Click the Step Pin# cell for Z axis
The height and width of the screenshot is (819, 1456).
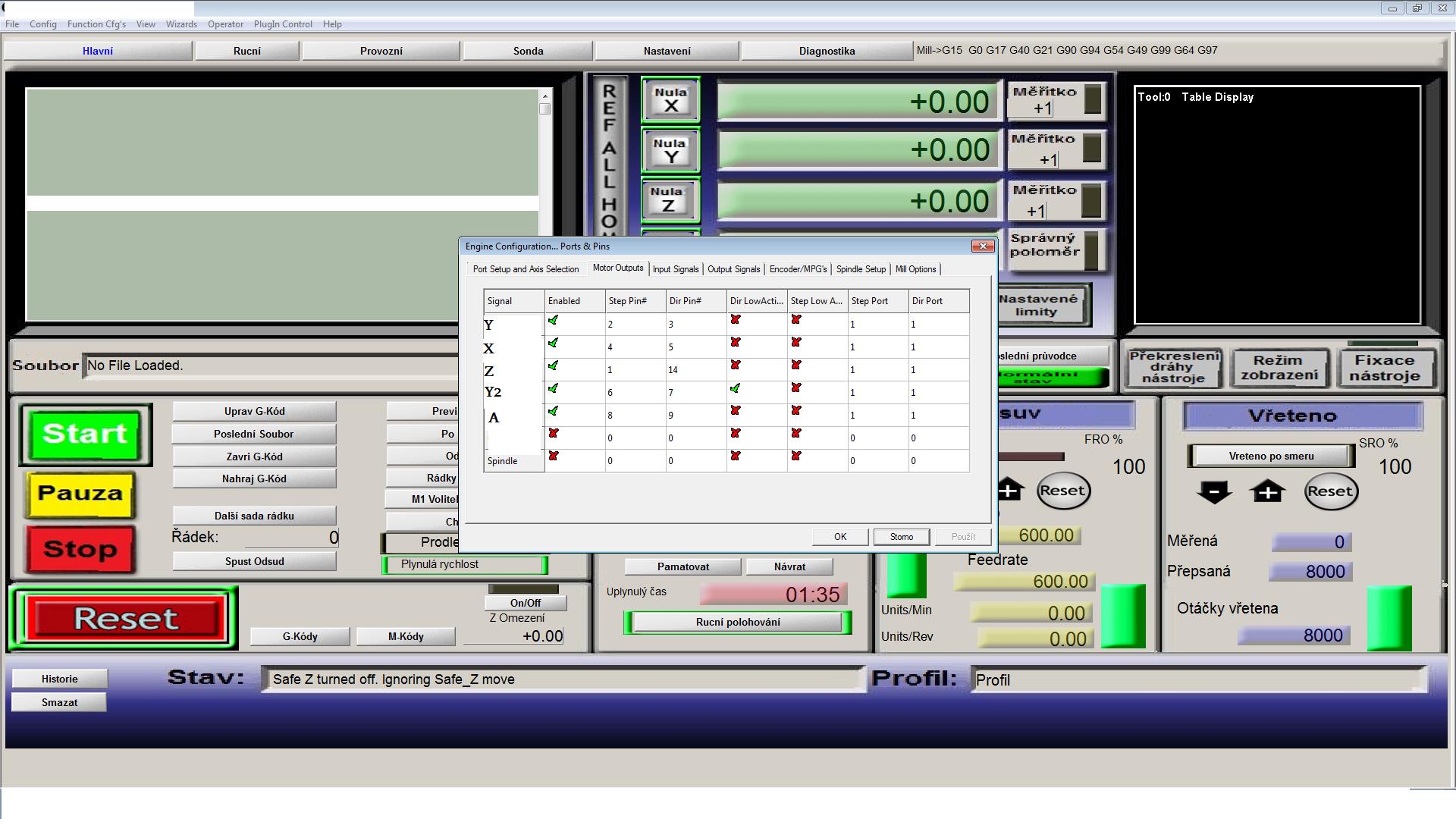click(634, 370)
